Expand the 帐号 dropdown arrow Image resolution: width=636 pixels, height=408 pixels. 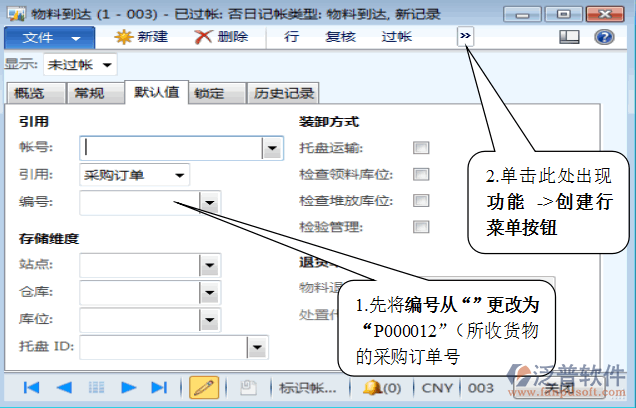(x=272, y=148)
